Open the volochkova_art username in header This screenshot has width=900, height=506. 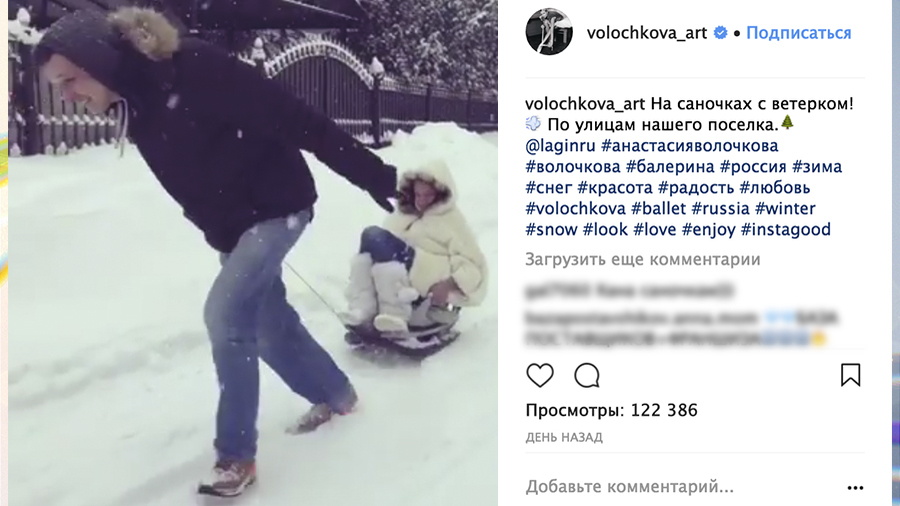[647, 33]
